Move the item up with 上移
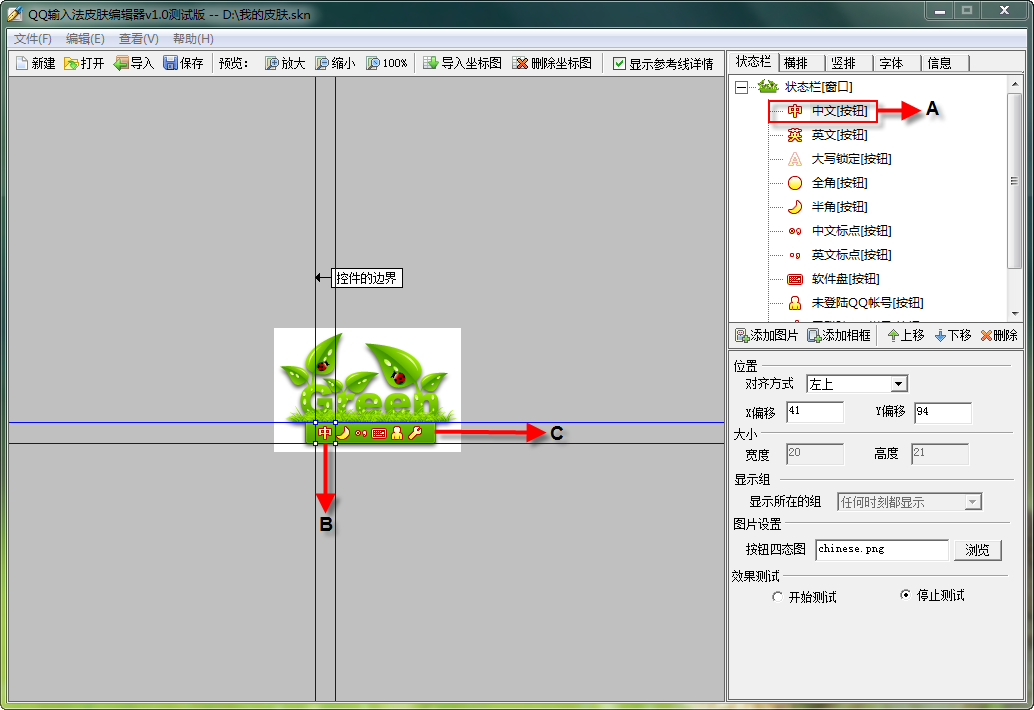Screen dimensions: 1034x710 pos(906,336)
